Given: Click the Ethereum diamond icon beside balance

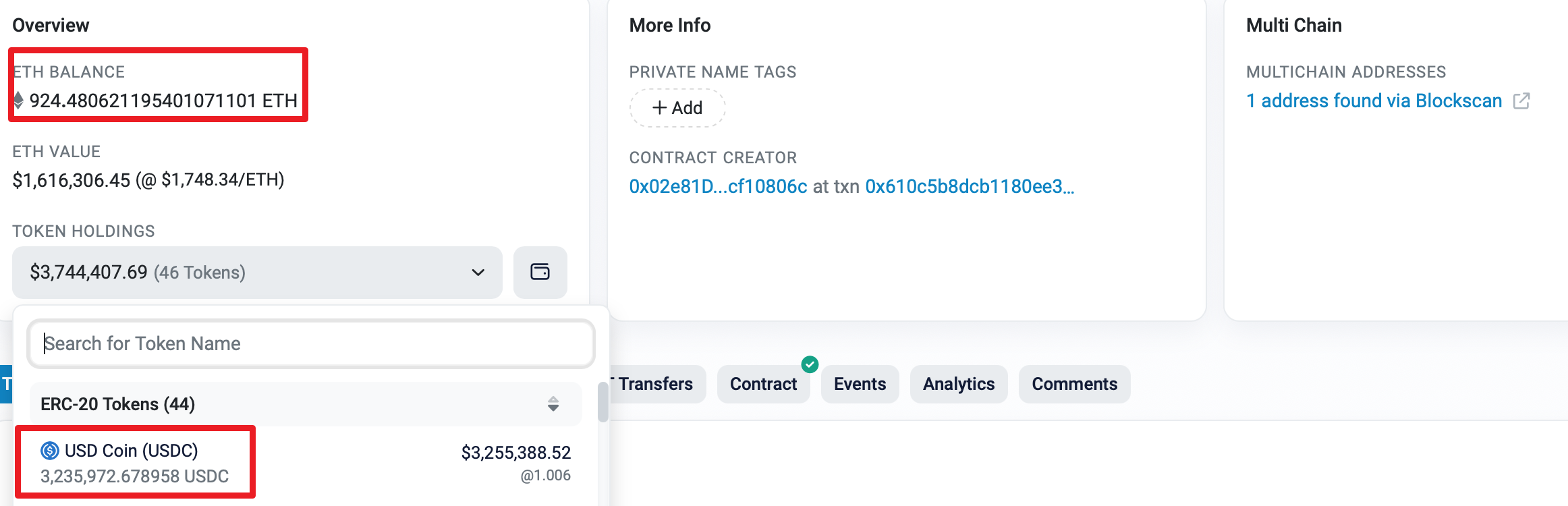Looking at the screenshot, I should pyautogui.click(x=19, y=101).
